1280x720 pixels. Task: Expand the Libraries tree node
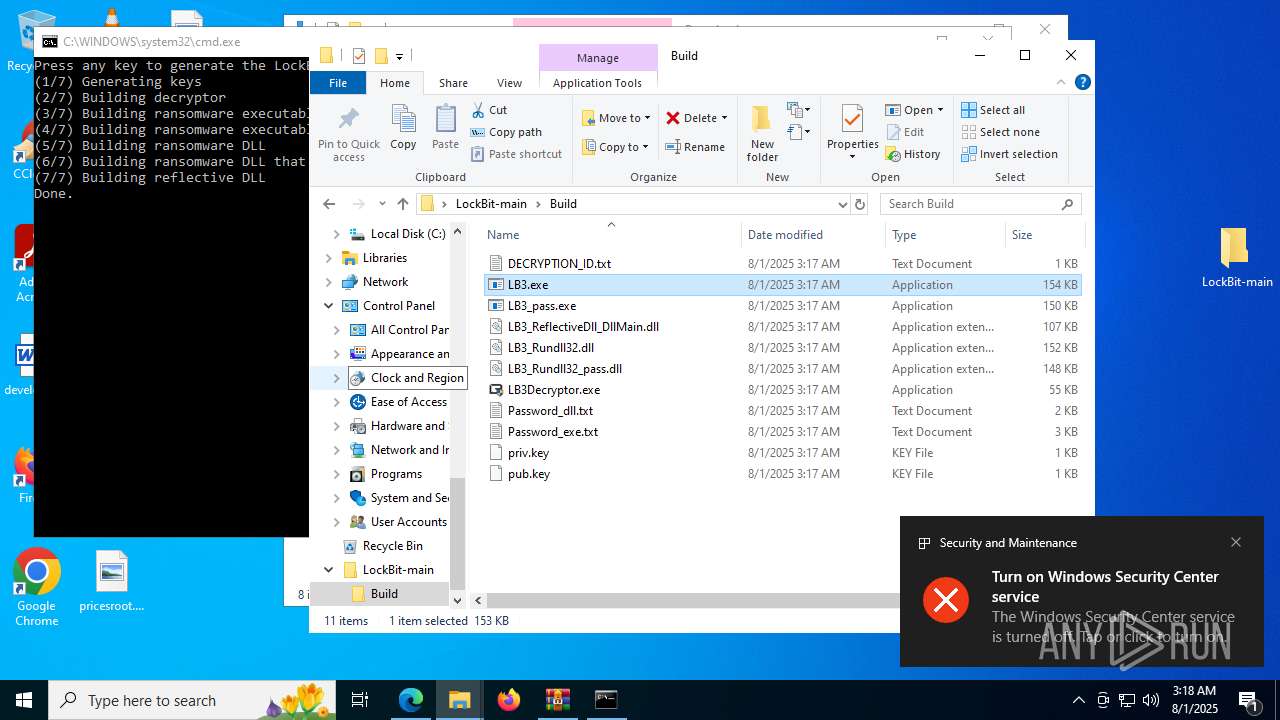pos(328,258)
